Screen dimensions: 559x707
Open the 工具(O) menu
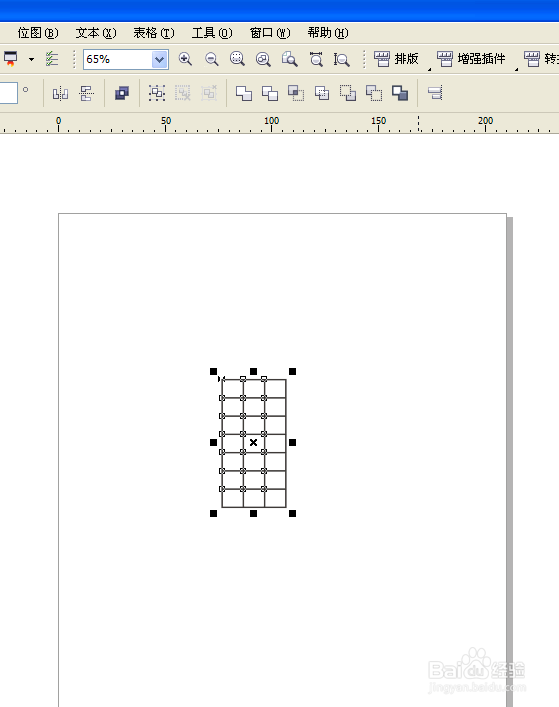point(212,33)
